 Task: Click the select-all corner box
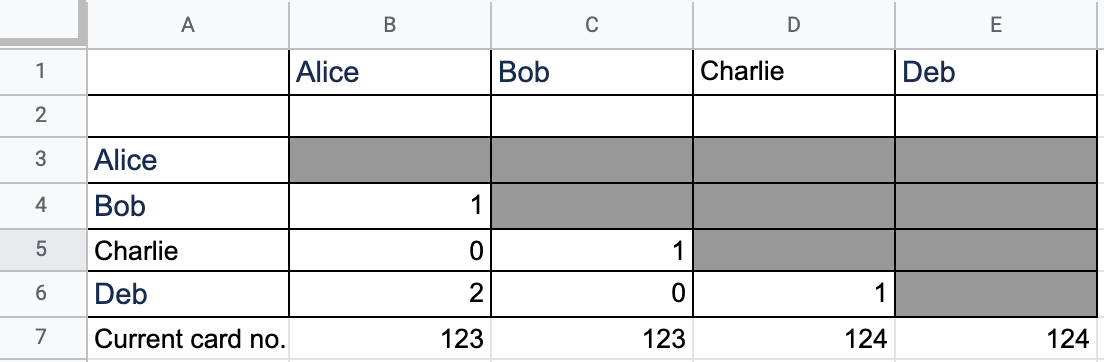point(42,24)
